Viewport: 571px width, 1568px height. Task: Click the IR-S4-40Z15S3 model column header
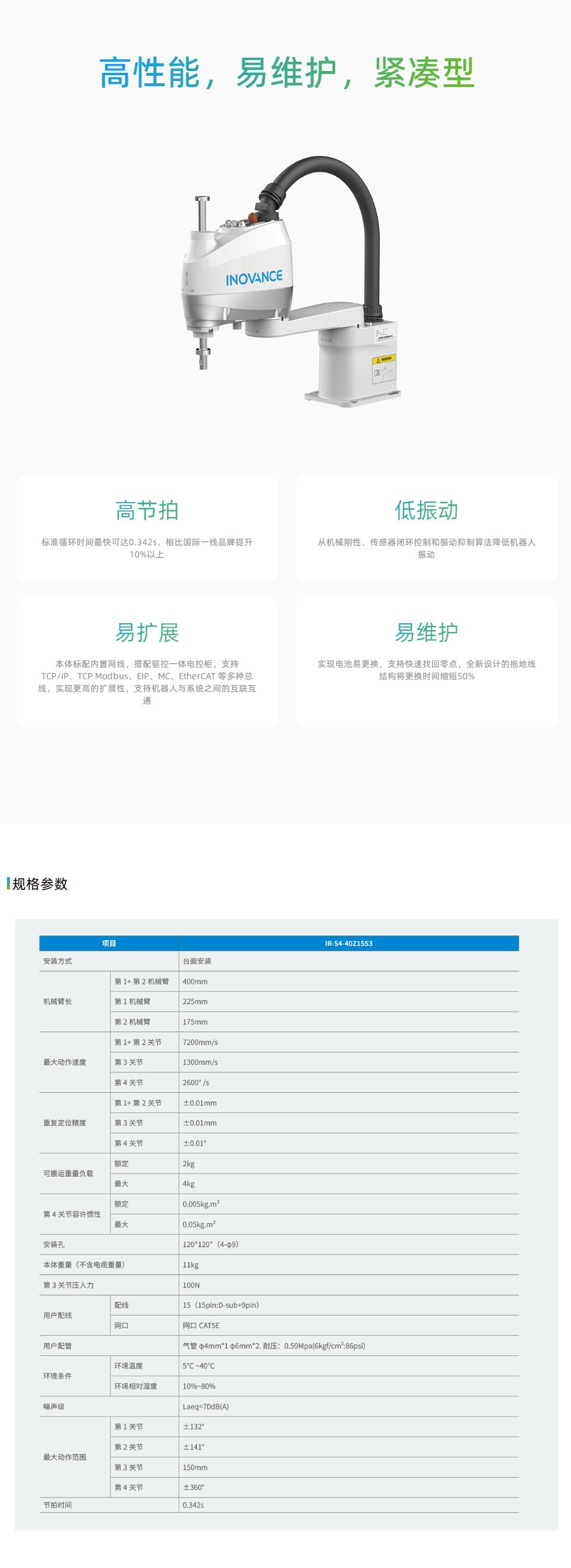(x=348, y=943)
